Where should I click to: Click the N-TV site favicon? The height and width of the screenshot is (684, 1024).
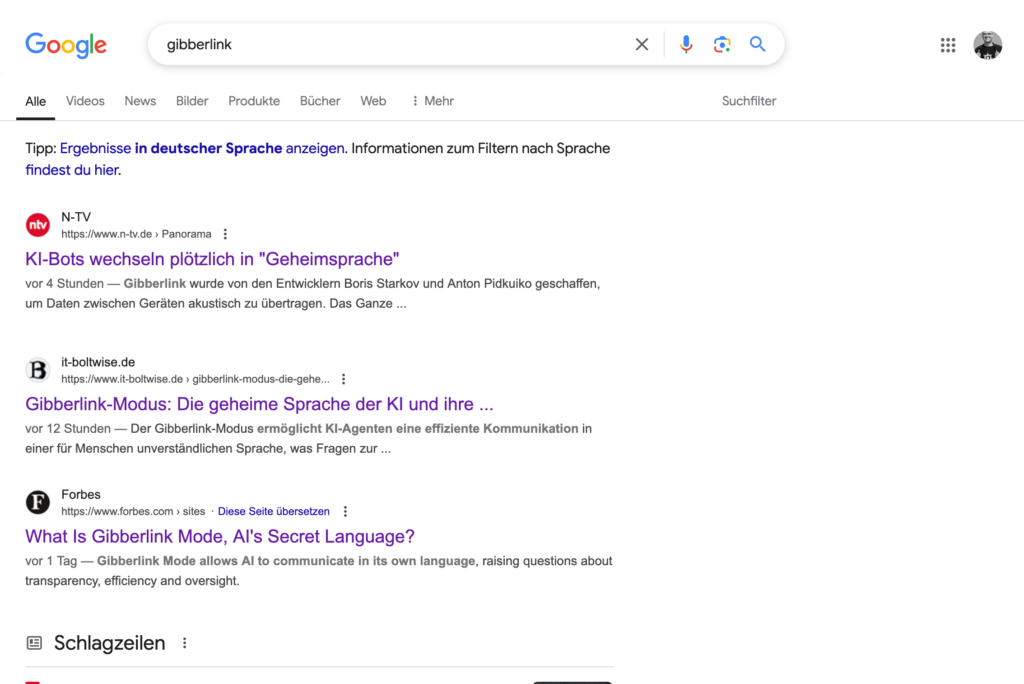(x=38, y=225)
